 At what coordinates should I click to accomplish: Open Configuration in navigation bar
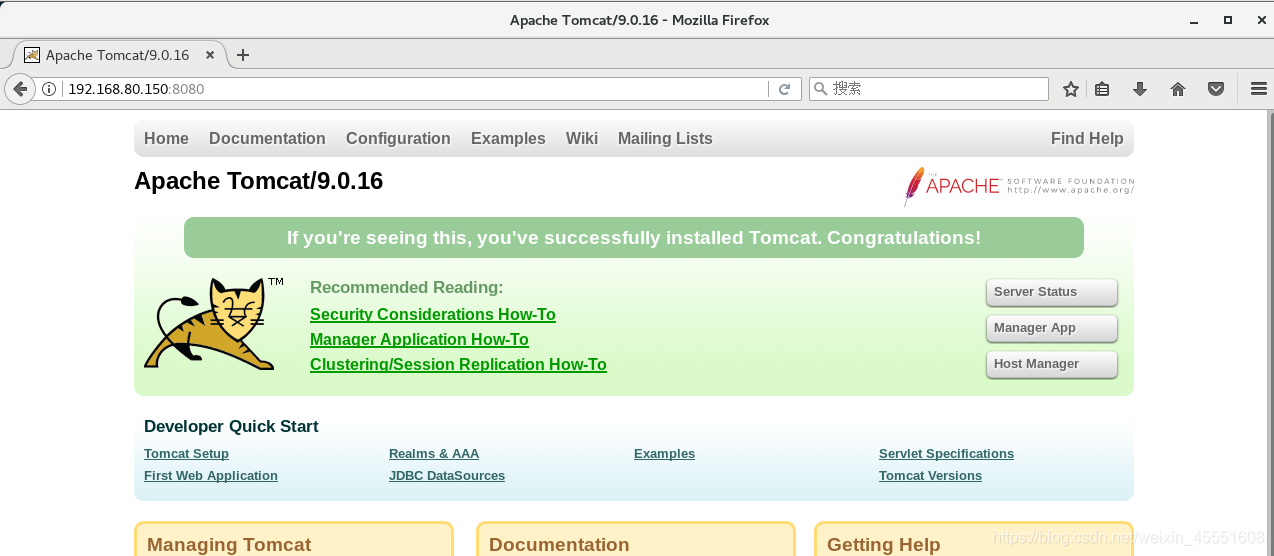point(398,139)
